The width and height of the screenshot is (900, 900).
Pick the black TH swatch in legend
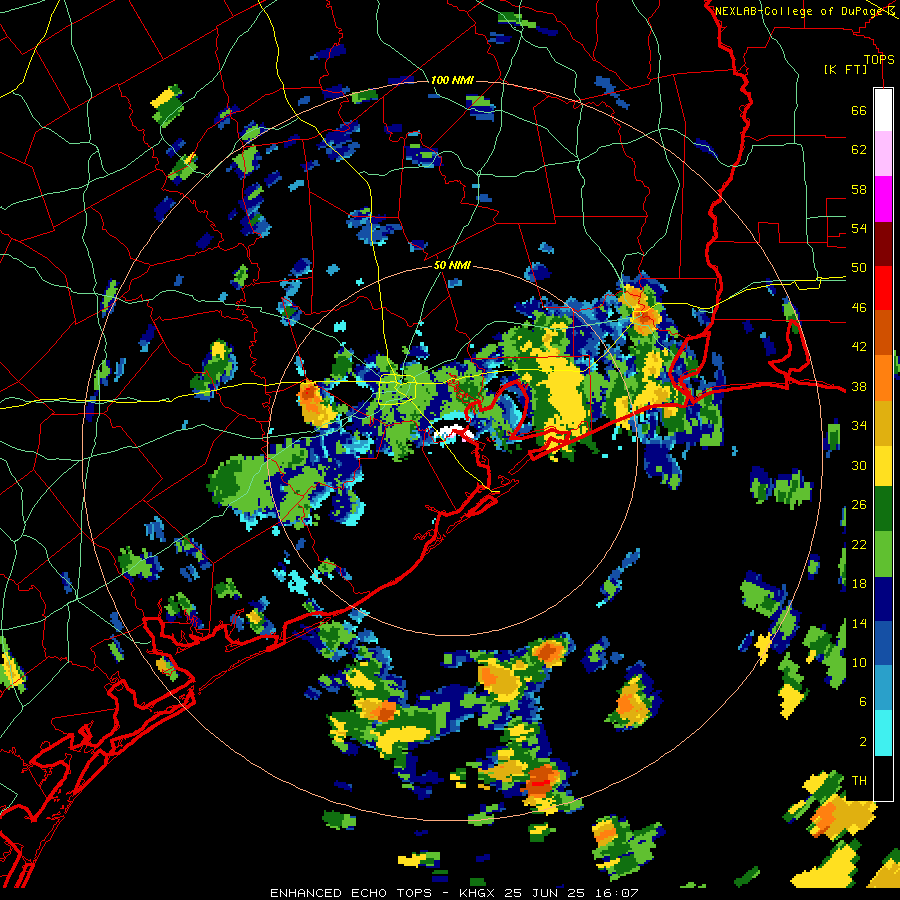coord(883,777)
